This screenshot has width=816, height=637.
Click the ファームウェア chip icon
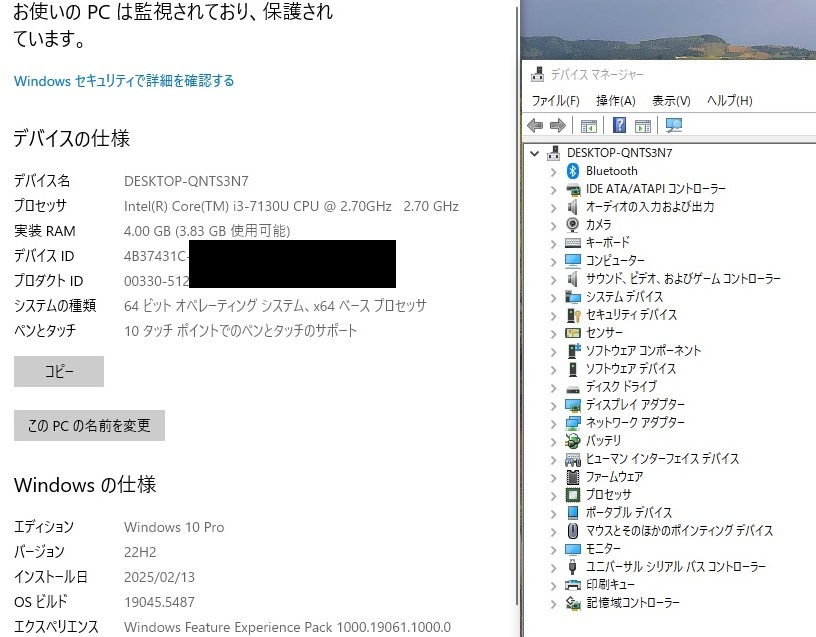coord(572,477)
